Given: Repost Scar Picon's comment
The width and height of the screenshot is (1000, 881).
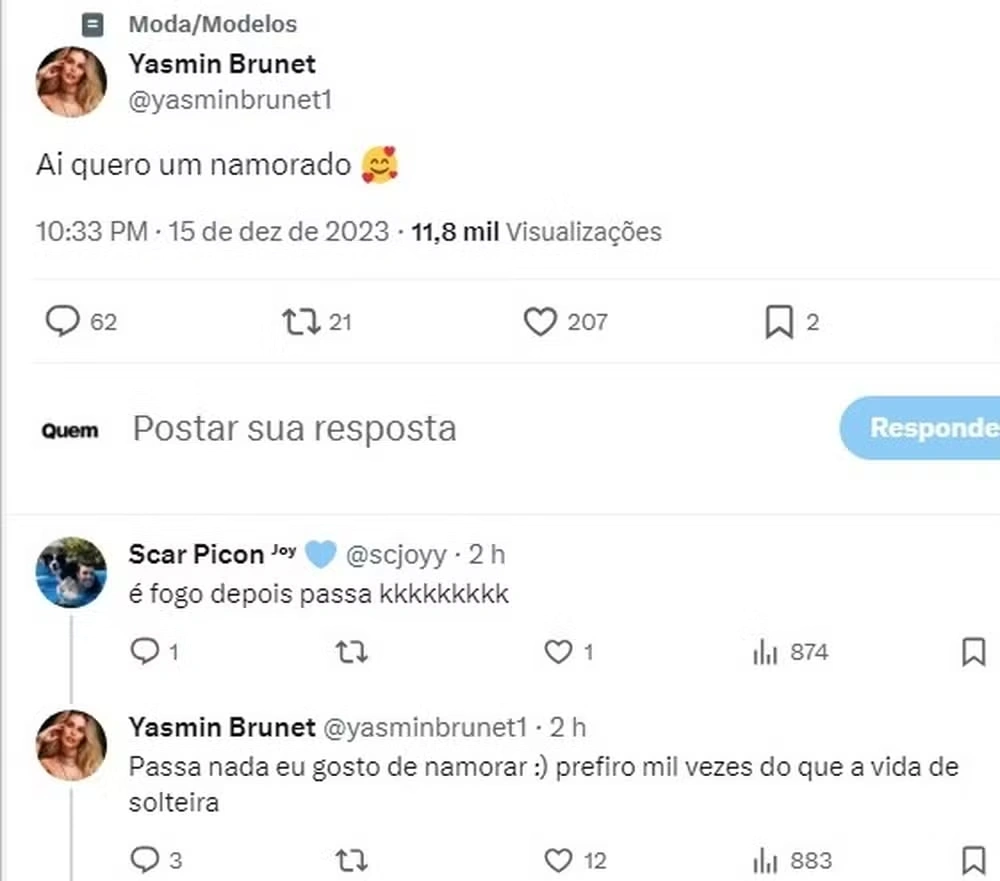Looking at the screenshot, I should [350, 653].
